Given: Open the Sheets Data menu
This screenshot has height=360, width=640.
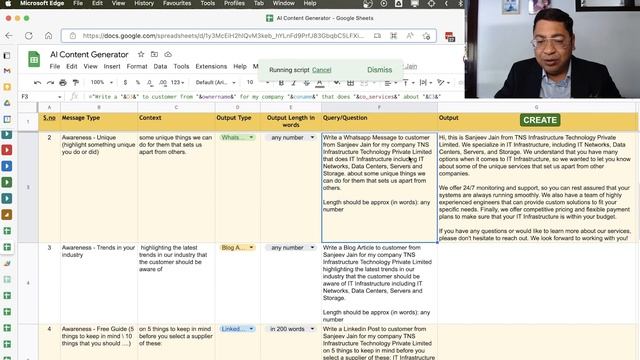Looking at the screenshot, I should click(x=160, y=67).
